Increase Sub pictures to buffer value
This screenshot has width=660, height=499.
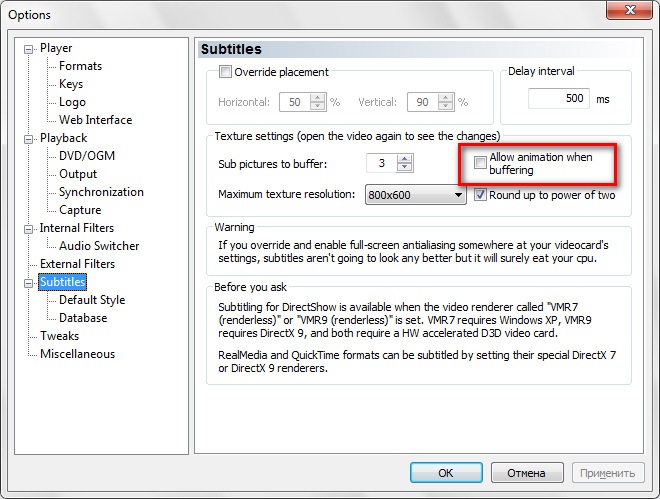tap(405, 158)
